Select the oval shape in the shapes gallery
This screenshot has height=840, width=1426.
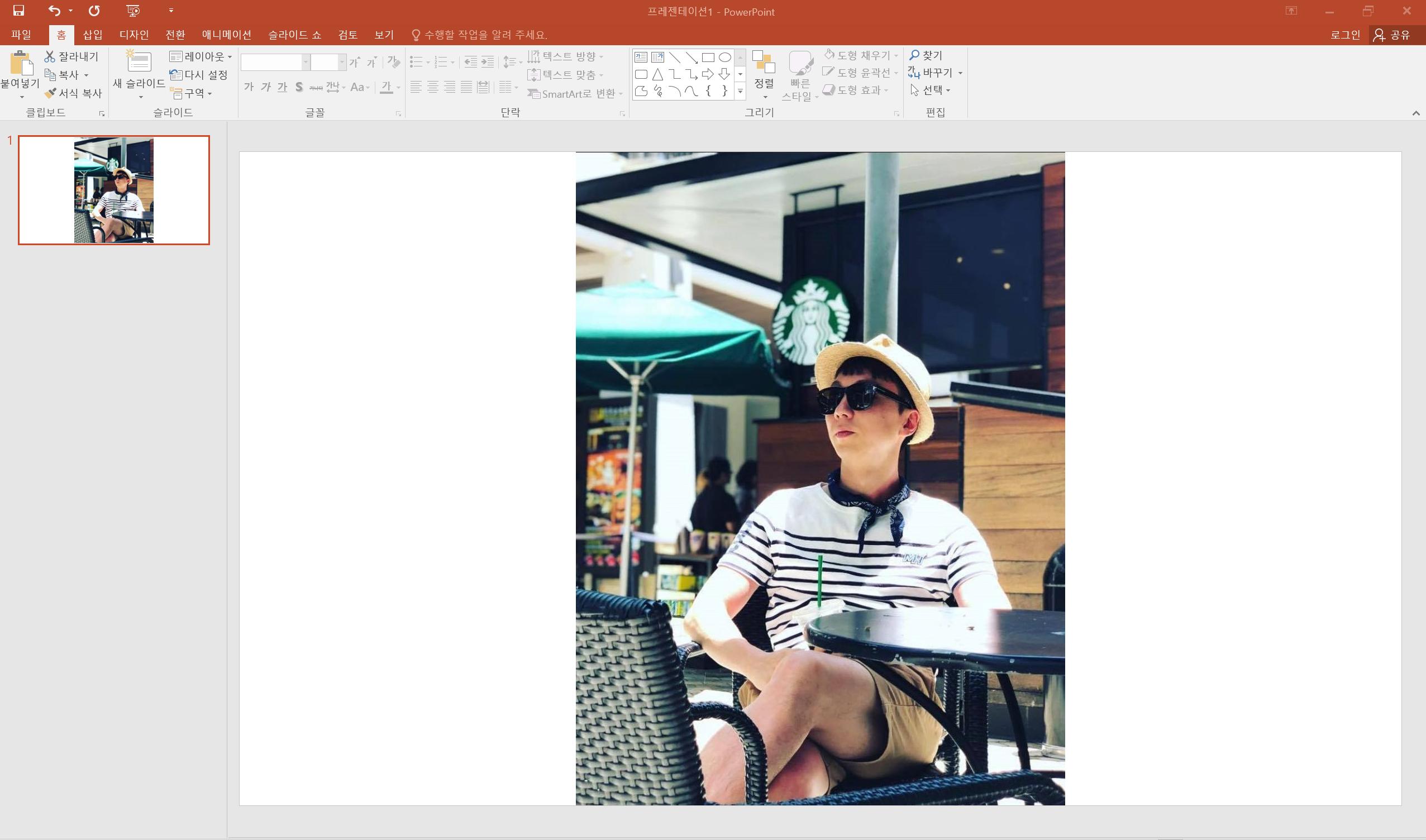(724, 58)
